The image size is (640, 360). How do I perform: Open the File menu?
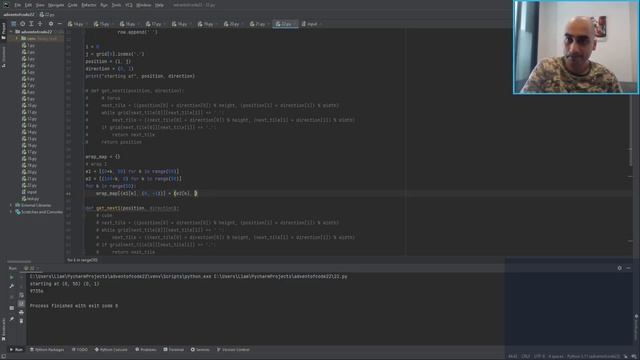[x=18, y=5]
